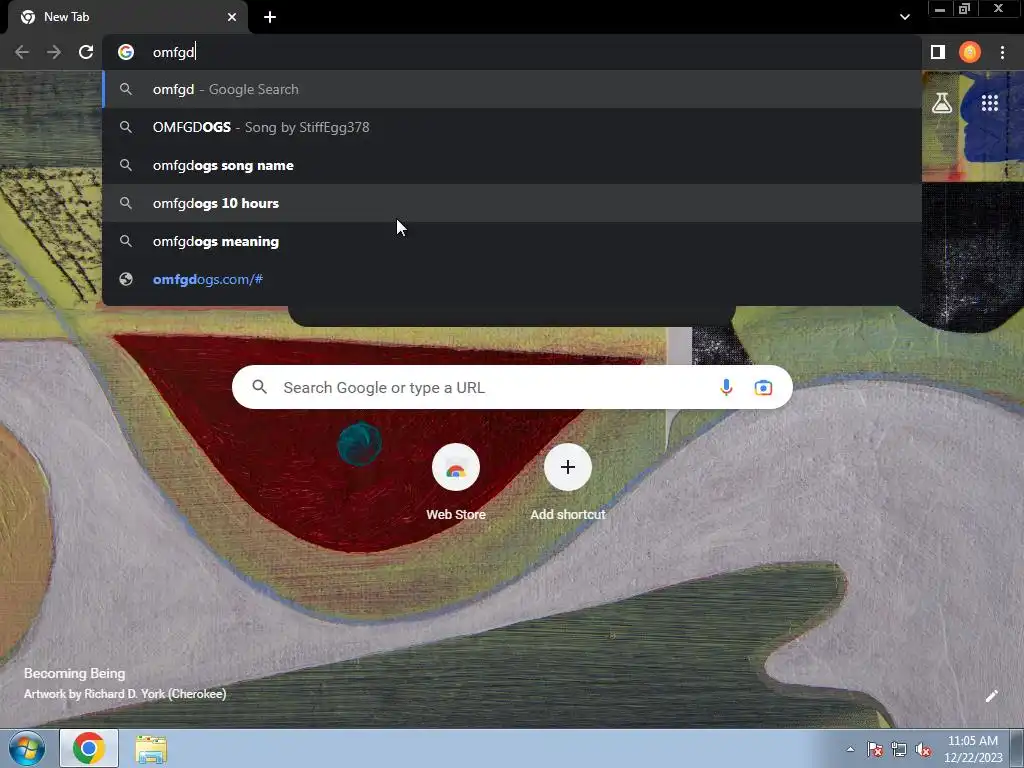The width and height of the screenshot is (1024, 768).
Task: Focus the address bar containing omfgd
Action: 511,52
